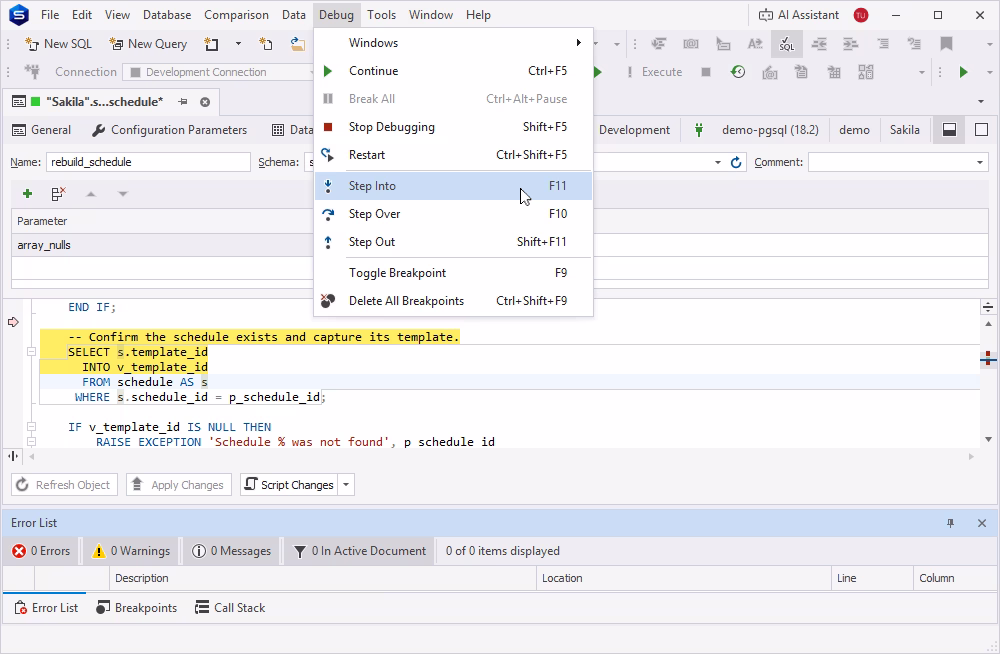1000x654 pixels.
Task: Click the current statement arrow in gutter
Action: pos(13,322)
